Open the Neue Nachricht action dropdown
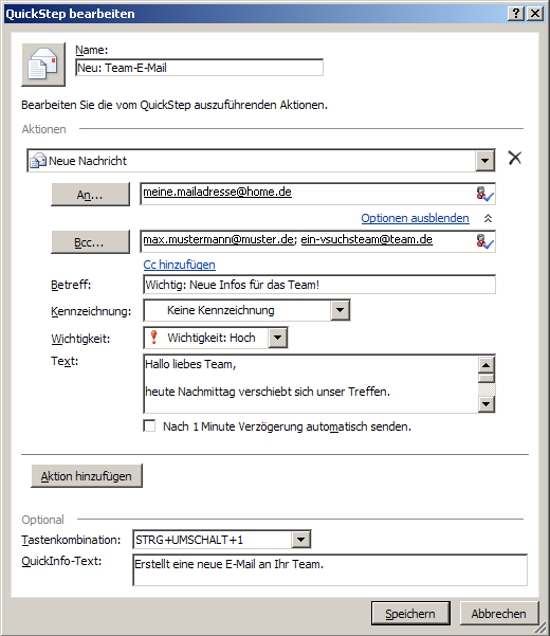Image resolution: width=550 pixels, height=636 pixels. point(485,161)
